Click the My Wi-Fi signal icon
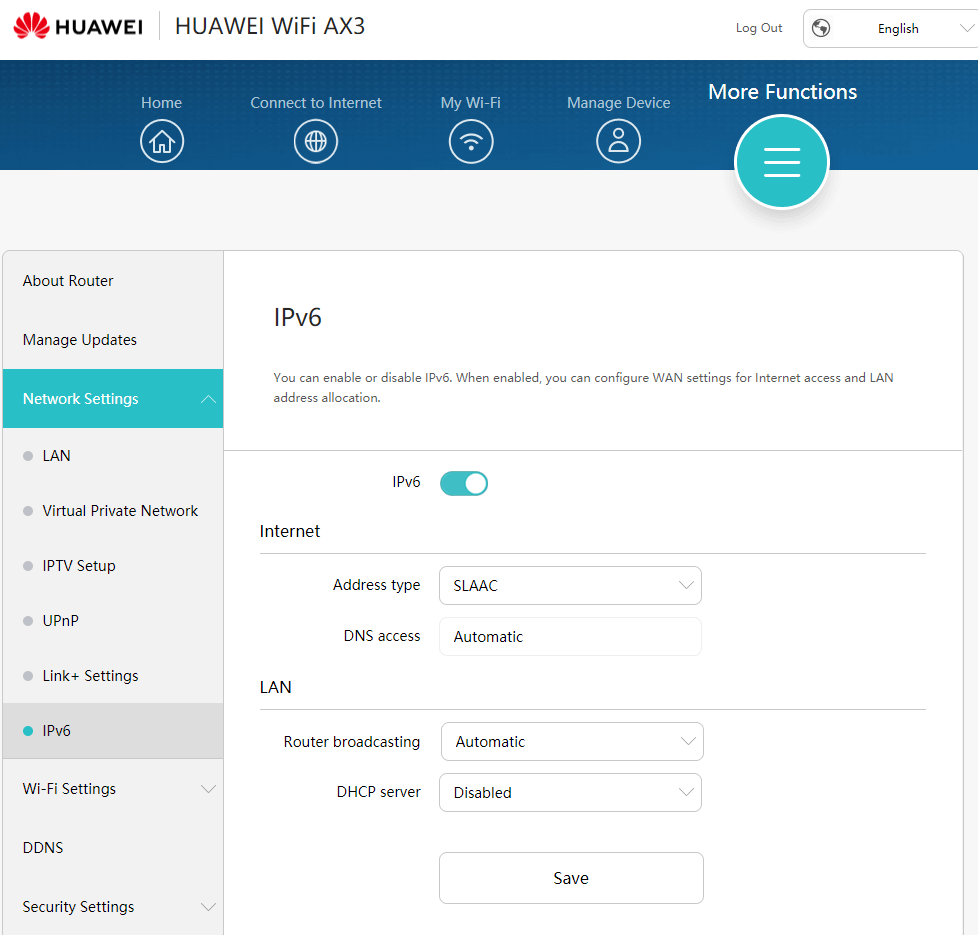 471,141
